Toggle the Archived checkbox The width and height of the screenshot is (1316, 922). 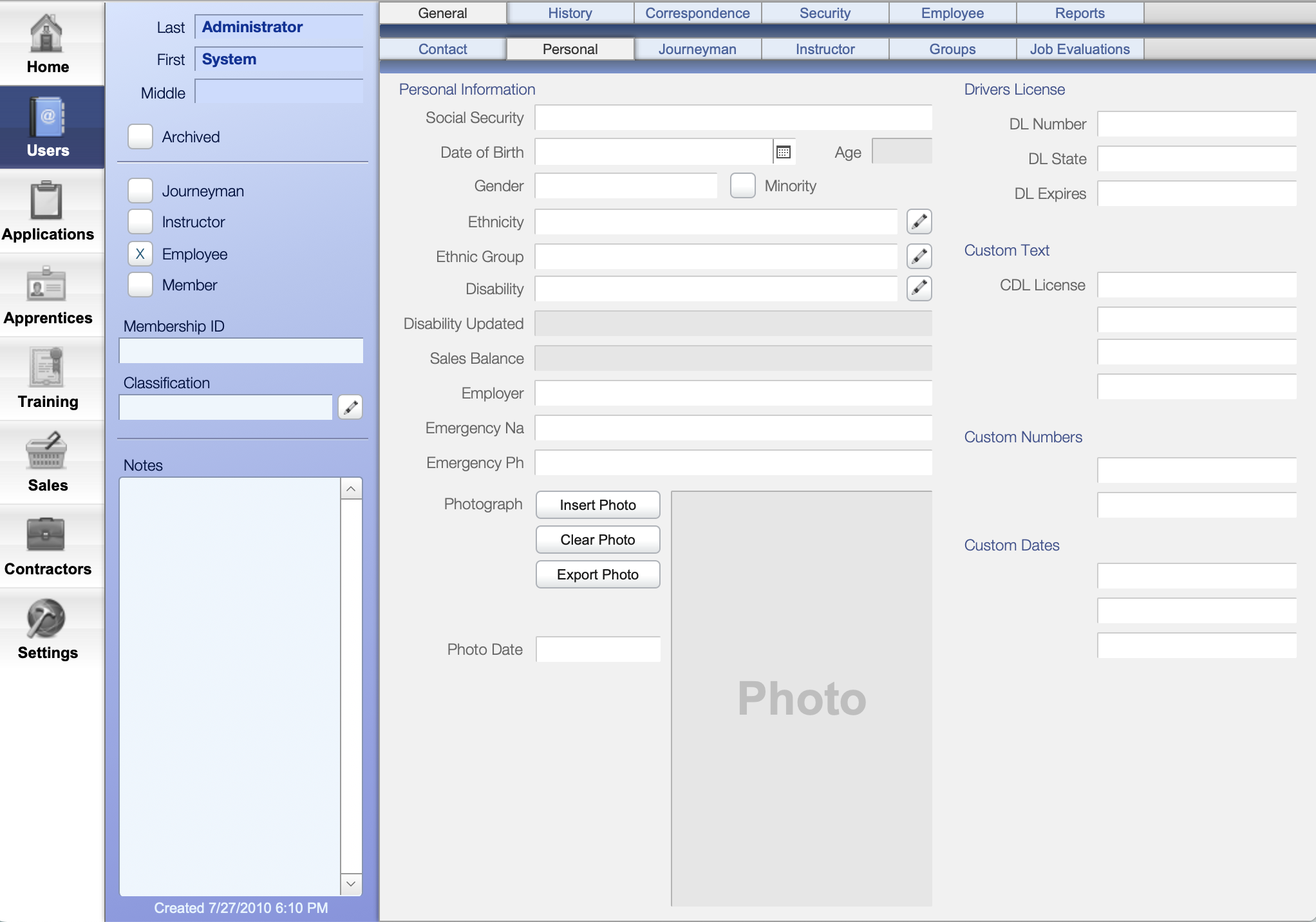(x=140, y=136)
